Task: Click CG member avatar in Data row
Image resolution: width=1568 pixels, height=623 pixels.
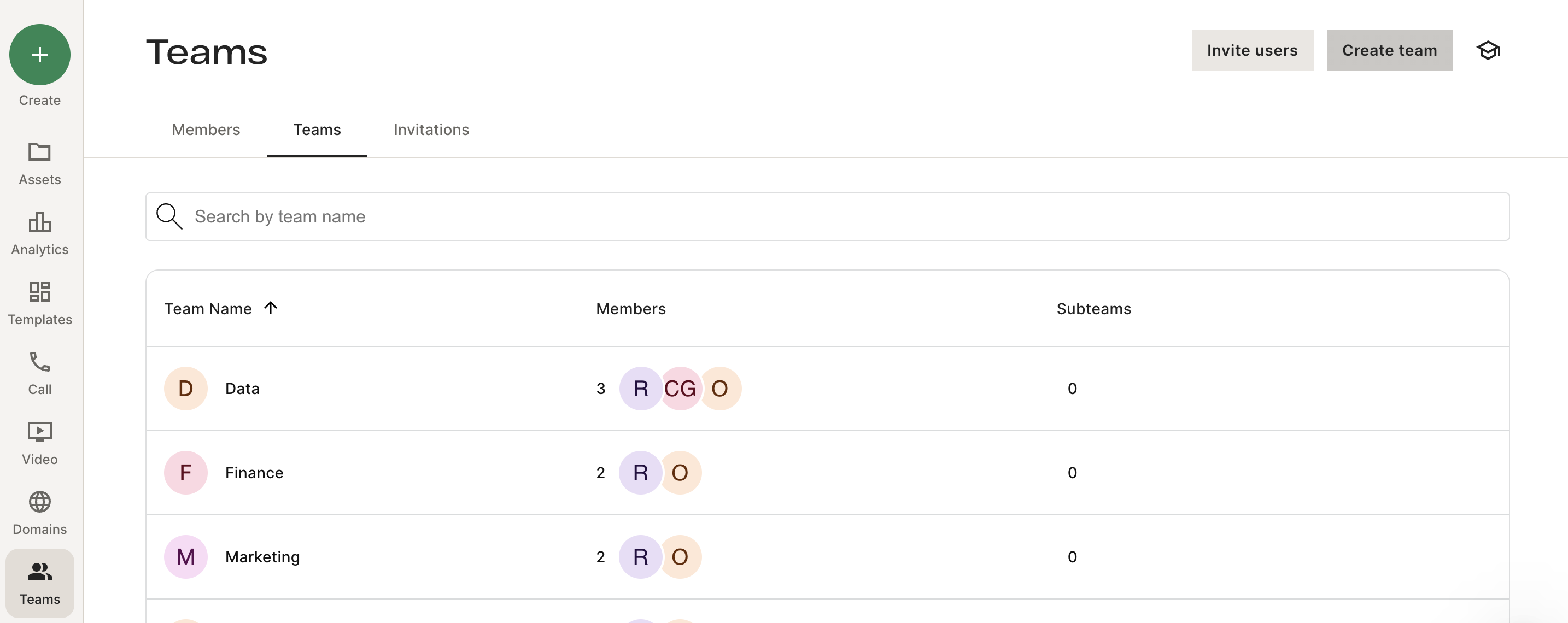Action: click(x=681, y=389)
